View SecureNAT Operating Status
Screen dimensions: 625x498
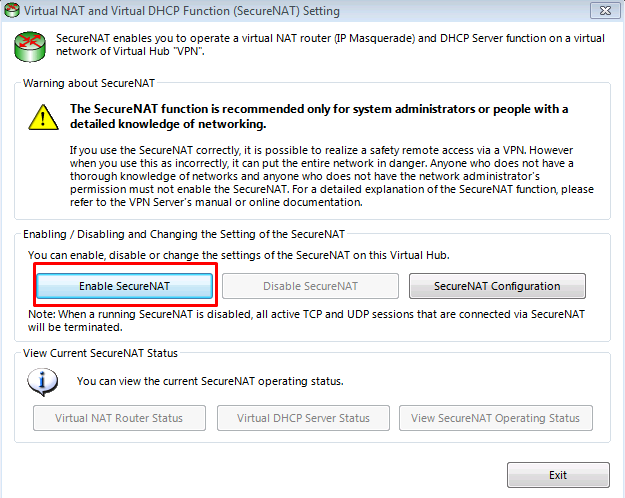coord(495,418)
